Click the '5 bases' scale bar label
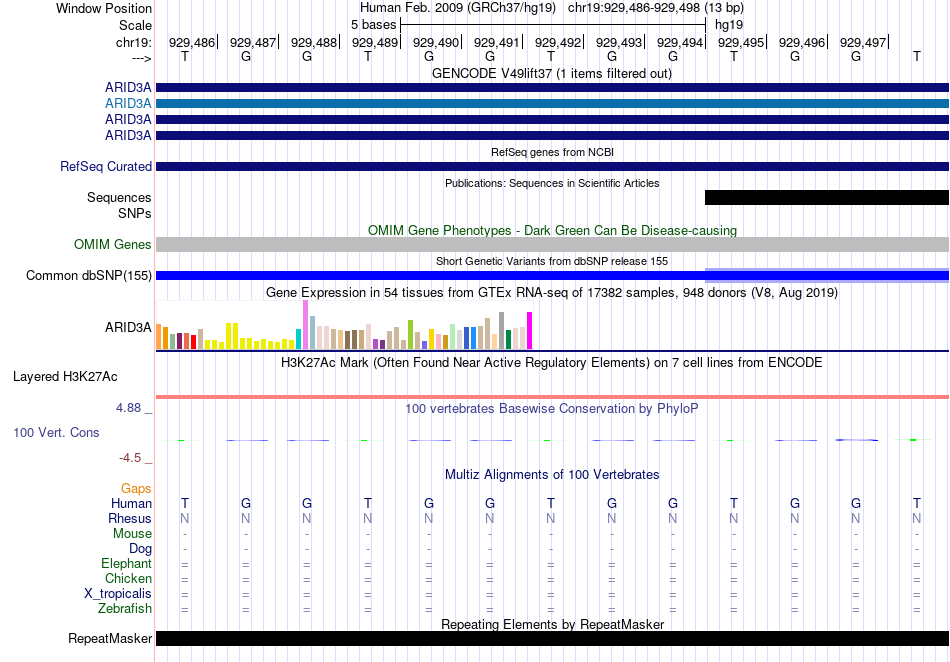 (x=374, y=25)
